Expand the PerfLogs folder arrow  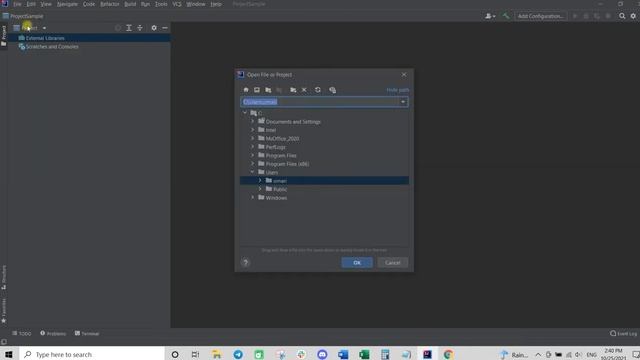[x=252, y=147]
